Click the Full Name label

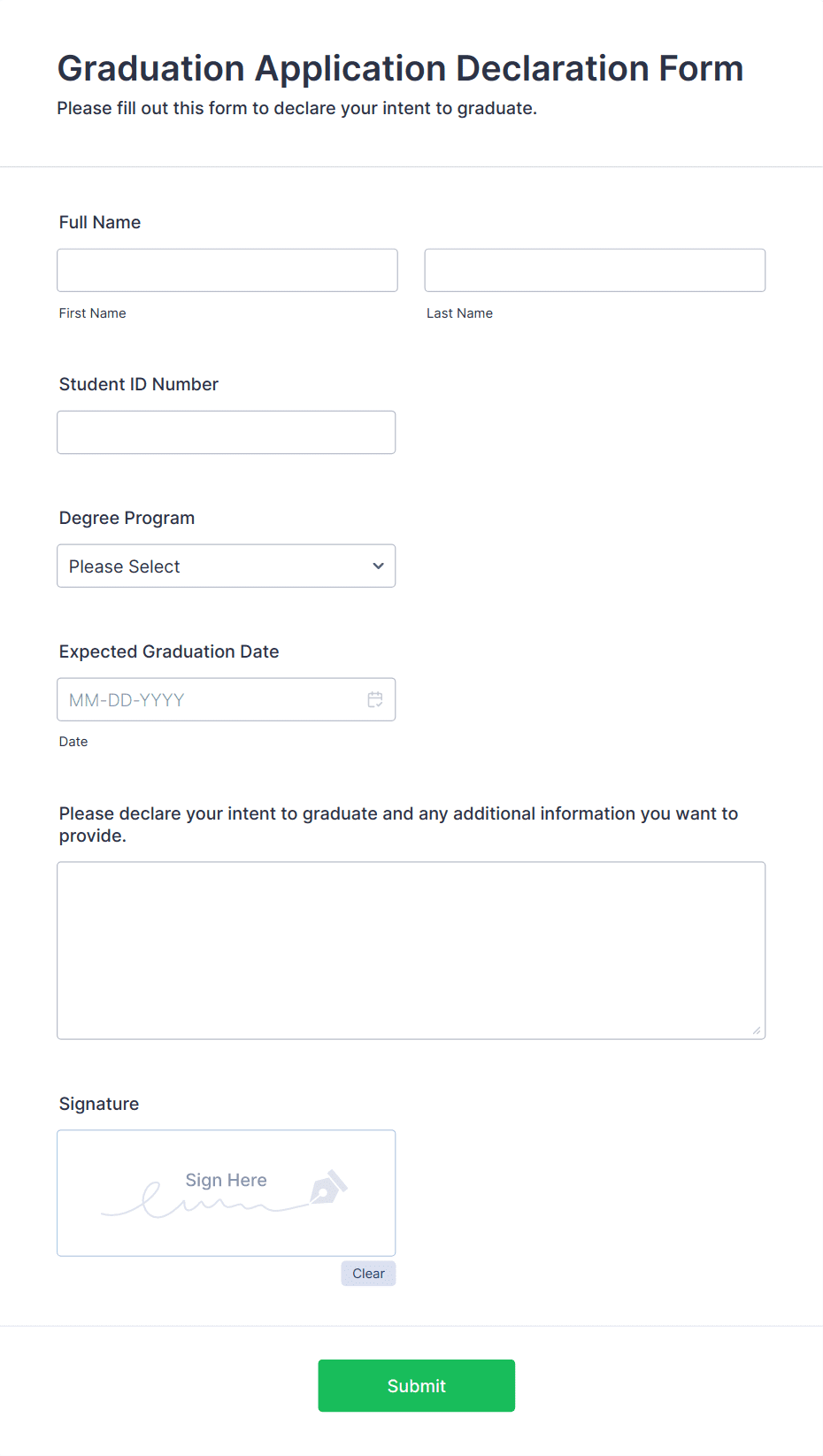[100, 222]
